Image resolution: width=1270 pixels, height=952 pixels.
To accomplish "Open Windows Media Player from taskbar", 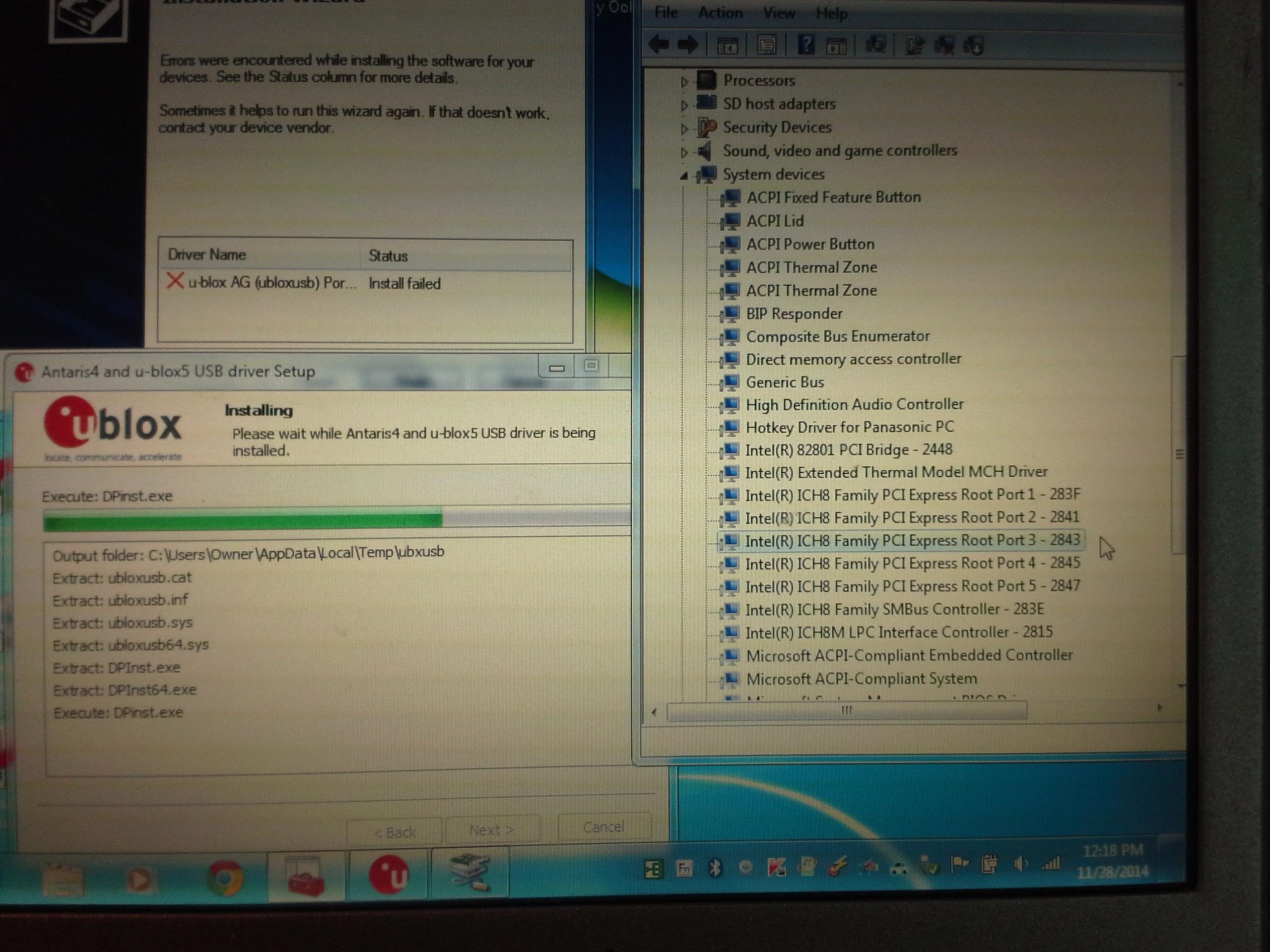I will tap(139, 879).
